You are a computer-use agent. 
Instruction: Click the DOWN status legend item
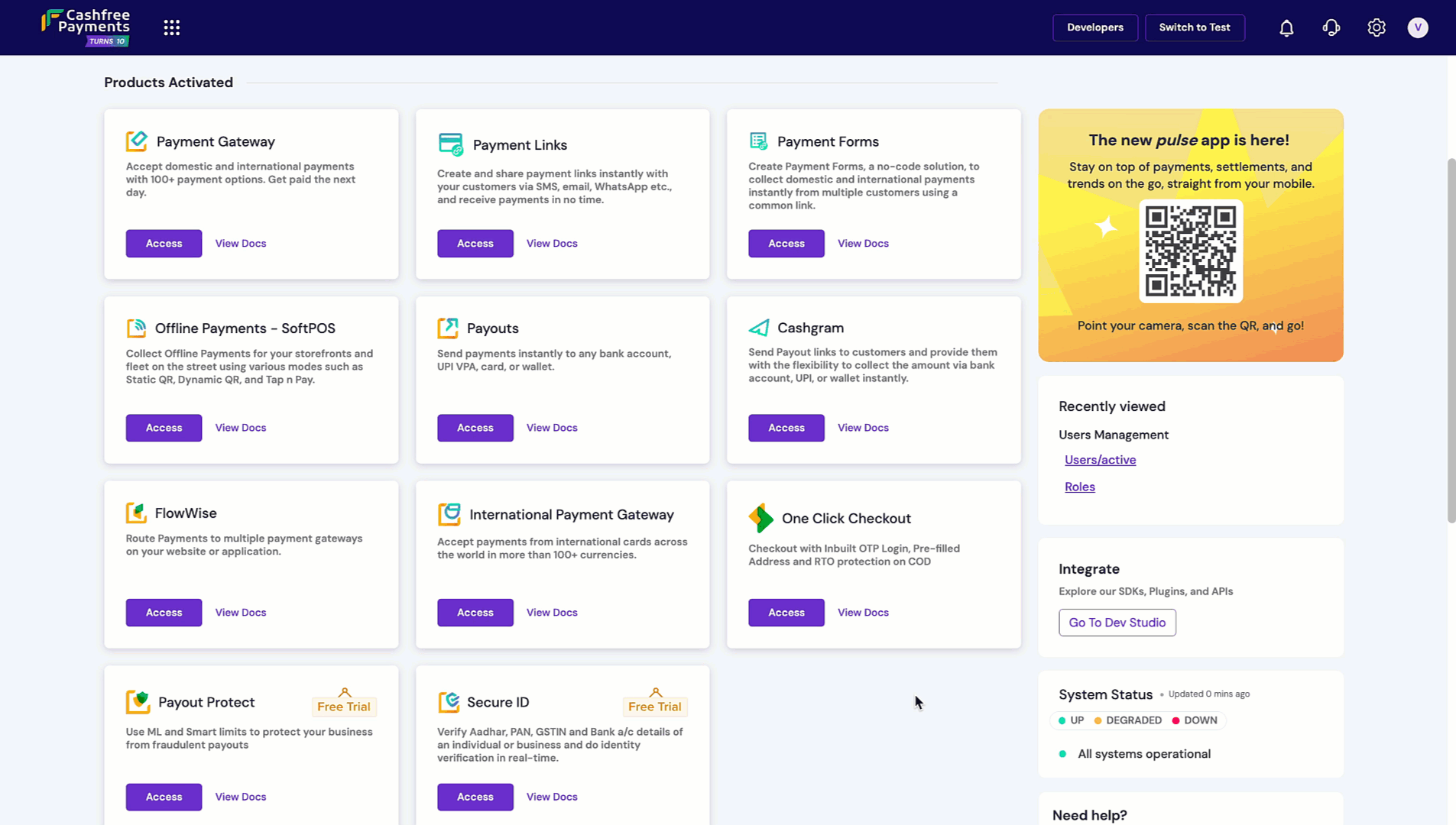point(1195,720)
